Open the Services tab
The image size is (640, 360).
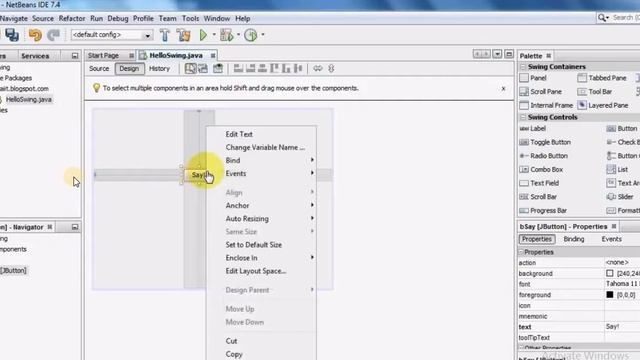tap(35, 56)
